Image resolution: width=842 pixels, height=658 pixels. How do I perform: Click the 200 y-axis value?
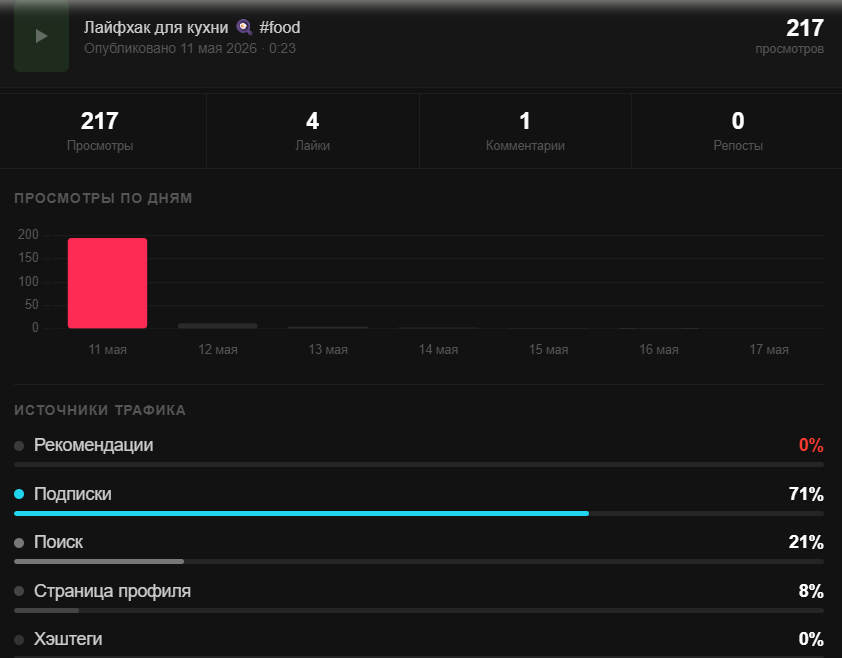pos(28,235)
